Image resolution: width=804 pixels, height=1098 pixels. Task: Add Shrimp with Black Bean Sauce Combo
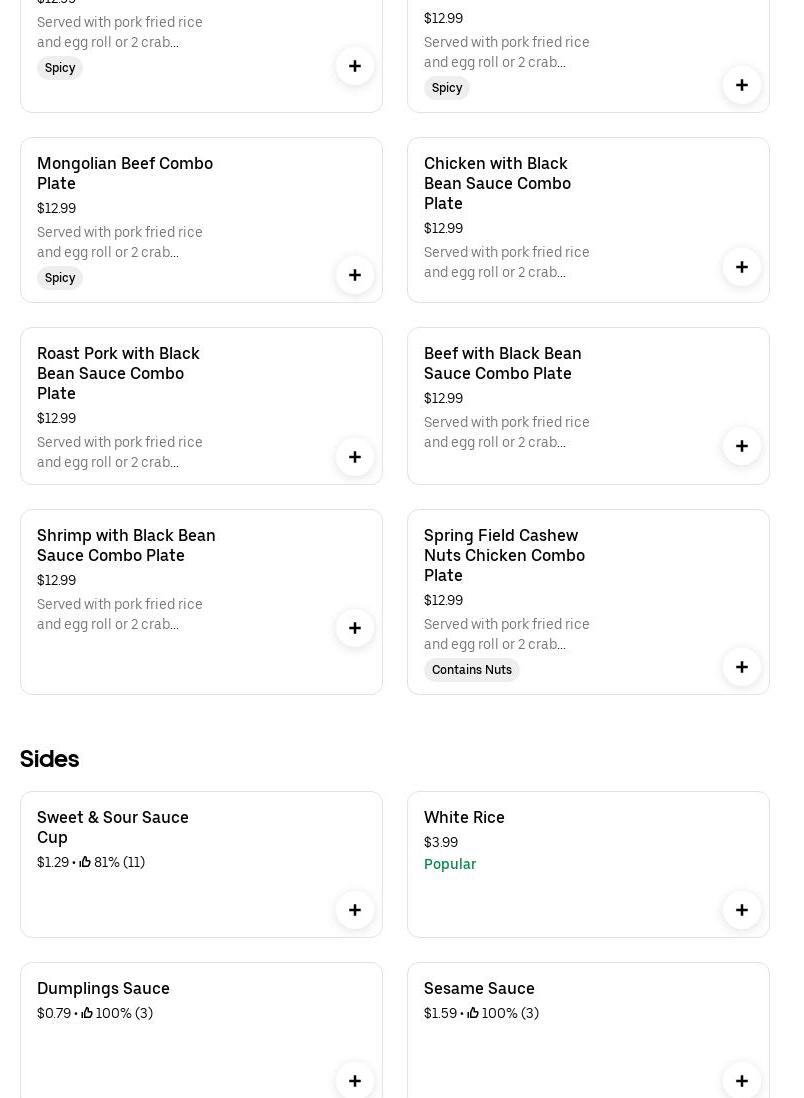click(355, 628)
